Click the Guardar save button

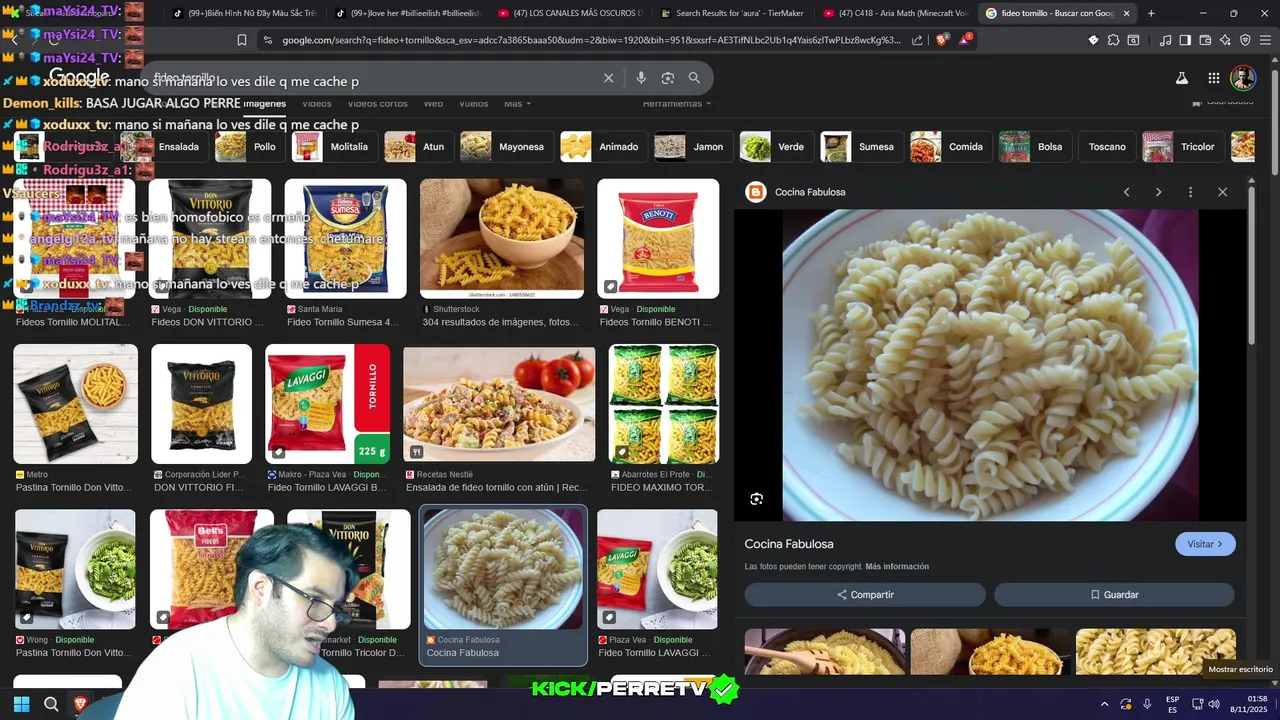[1114, 594]
